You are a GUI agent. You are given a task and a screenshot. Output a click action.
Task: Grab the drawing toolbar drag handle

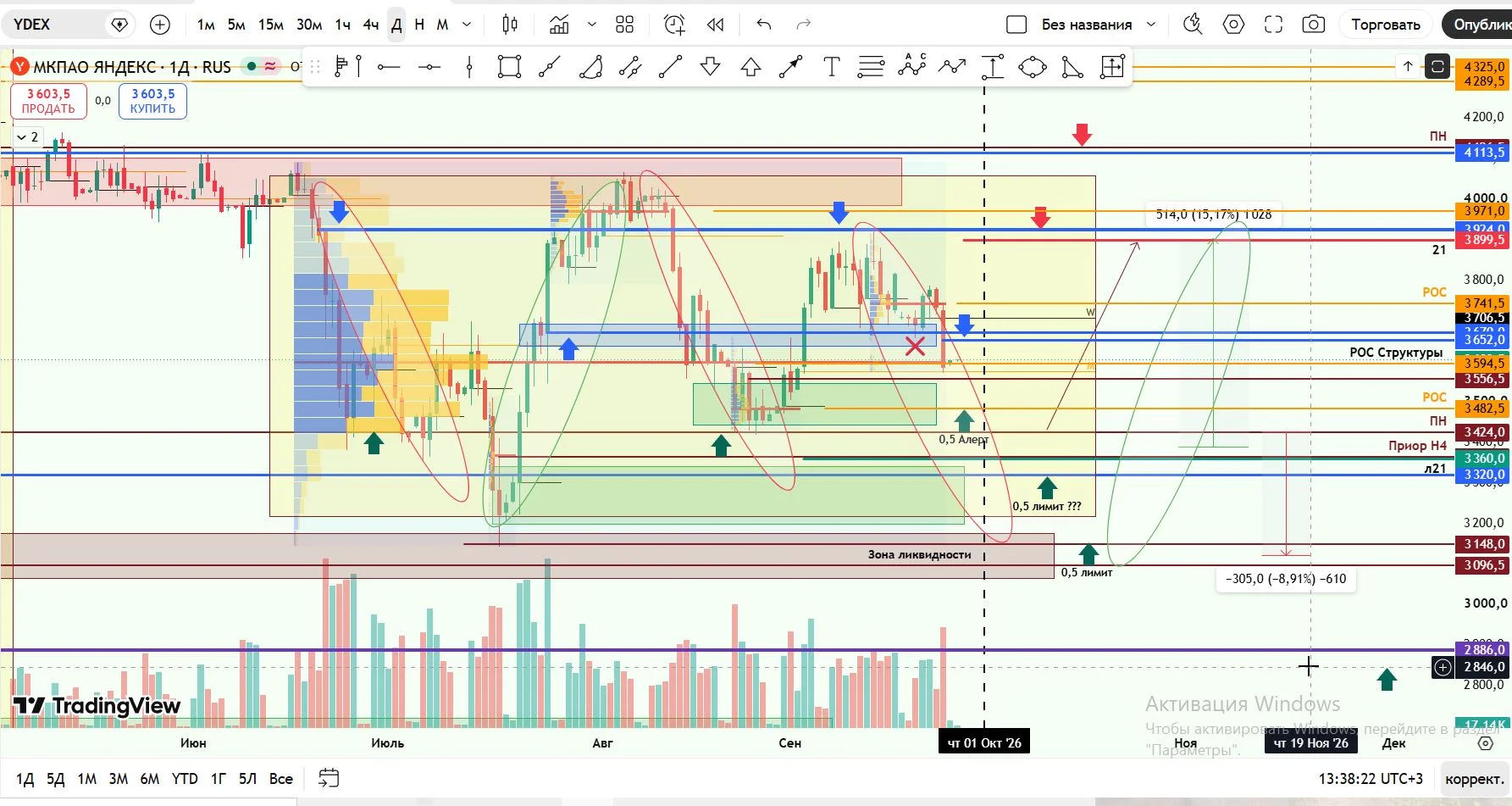click(315, 66)
